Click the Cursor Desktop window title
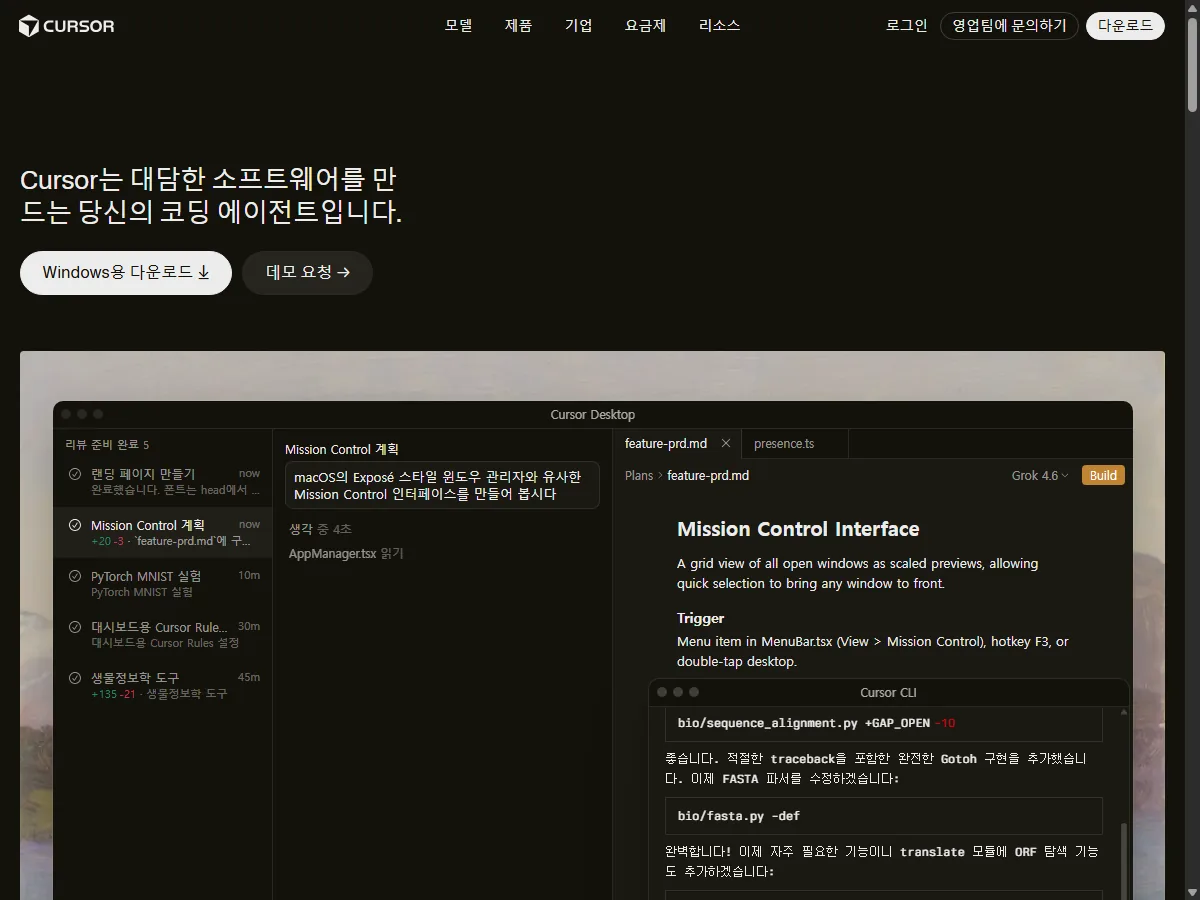1200x900 pixels. (592, 415)
